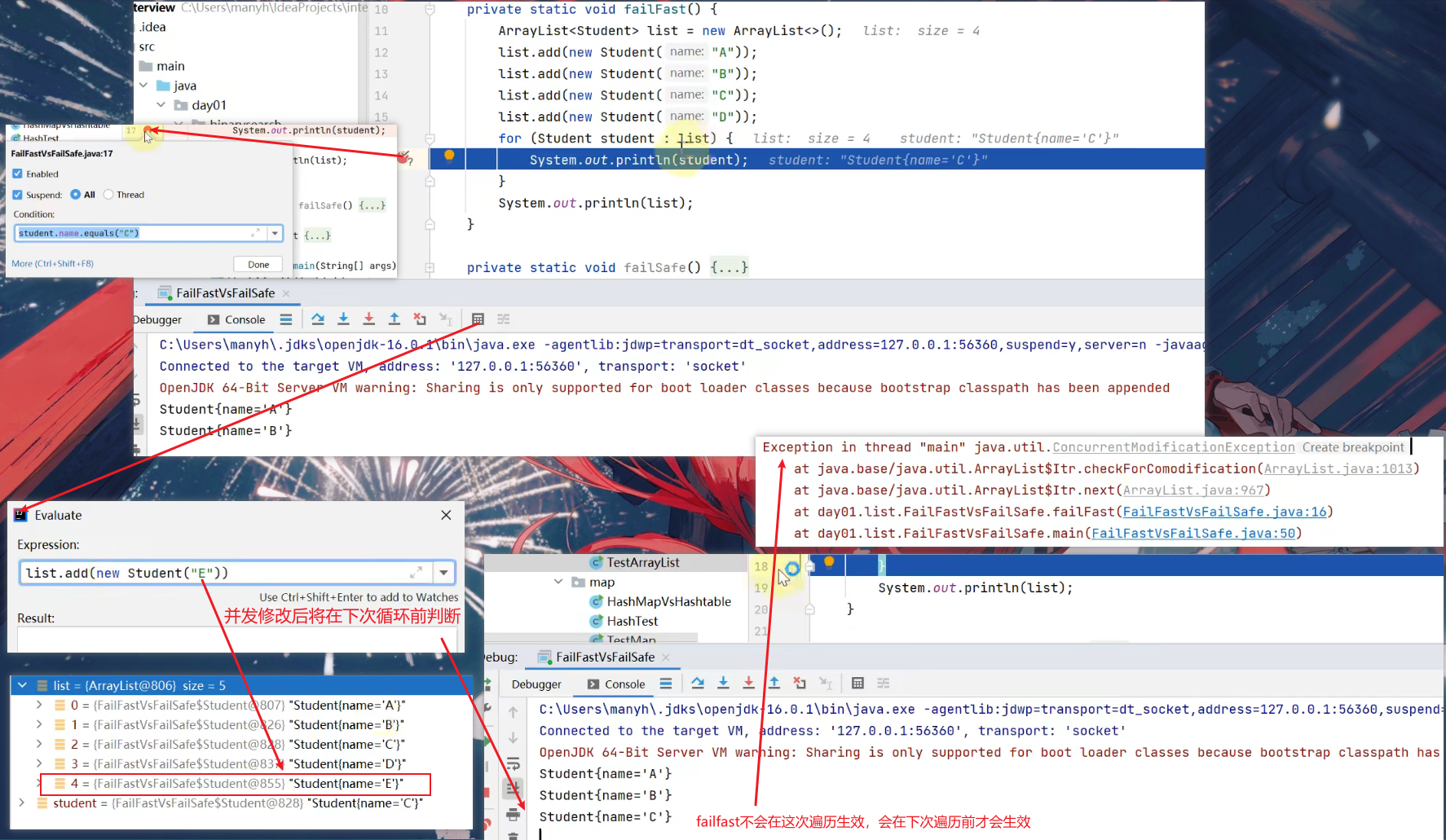This screenshot has width=1446, height=840.
Task: Click Show Execution Point in the lower debug toolbar
Action: point(666,684)
